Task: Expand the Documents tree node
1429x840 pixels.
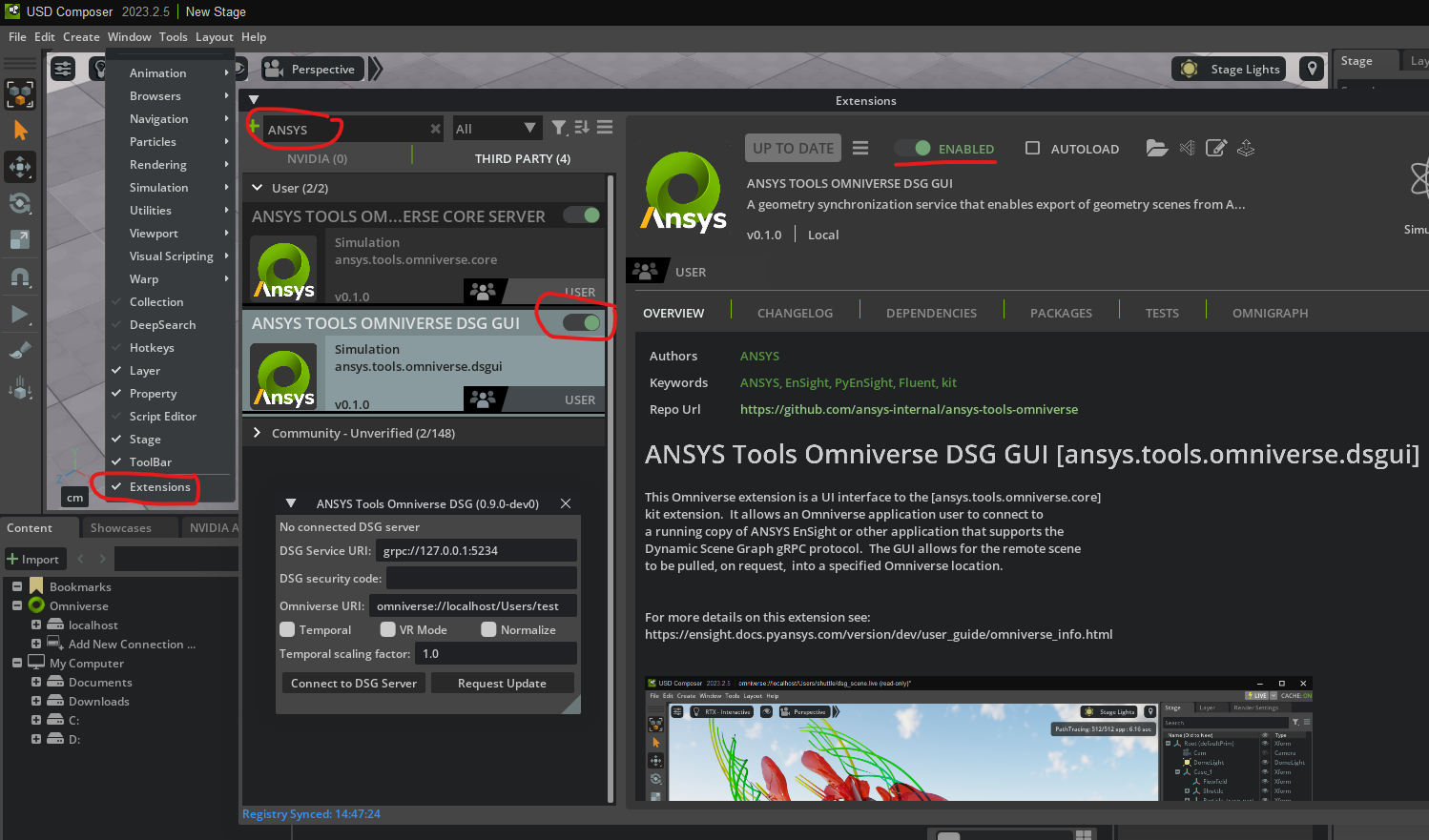Action: (x=36, y=682)
